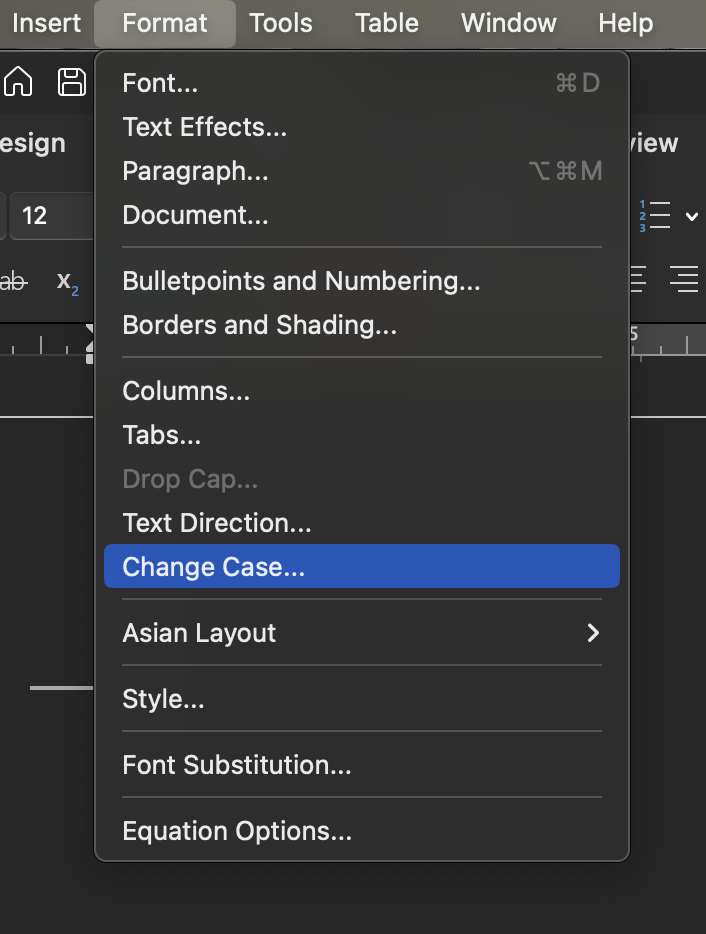Expand the Asian Layout submenu

tap(361, 633)
